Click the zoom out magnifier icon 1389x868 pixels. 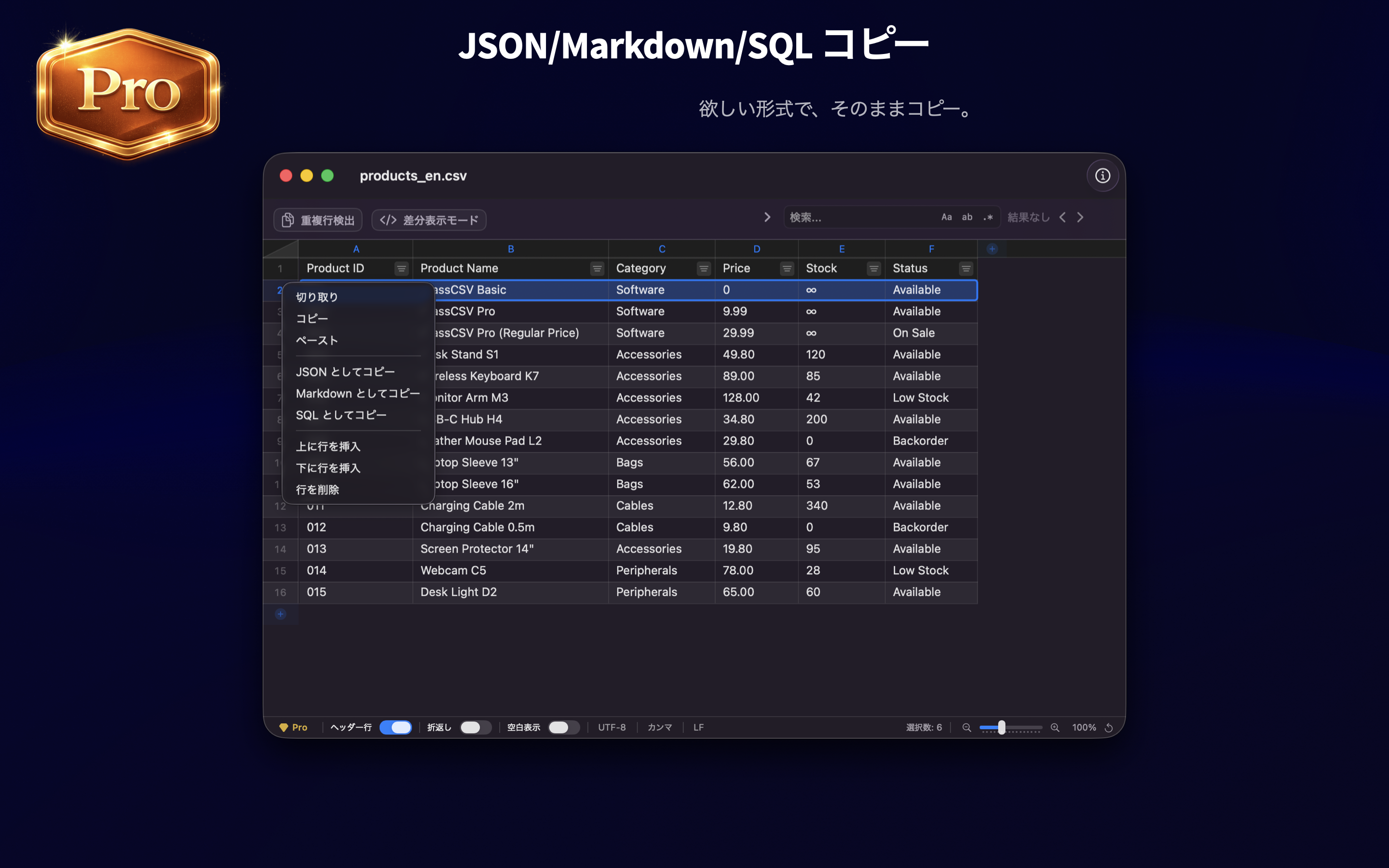[967, 727]
